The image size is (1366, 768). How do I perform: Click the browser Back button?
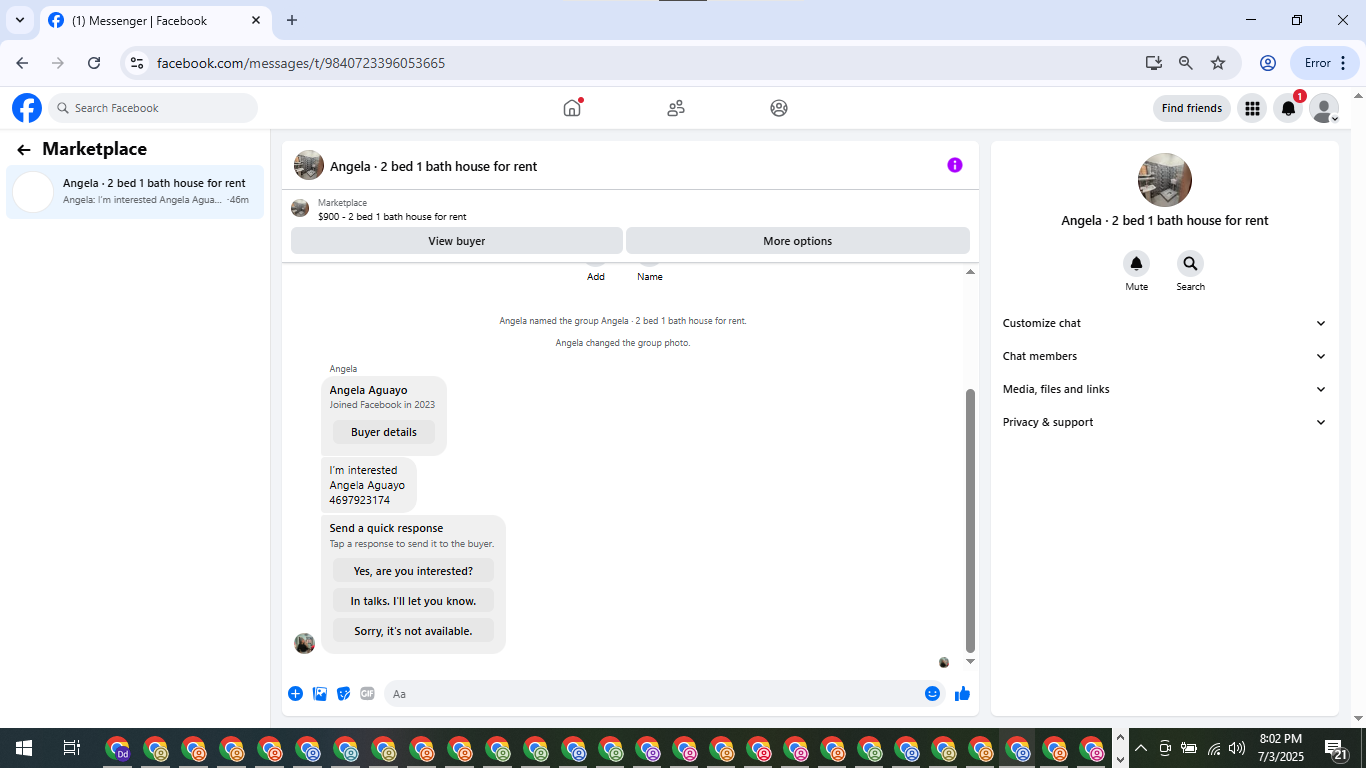pos(22,63)
